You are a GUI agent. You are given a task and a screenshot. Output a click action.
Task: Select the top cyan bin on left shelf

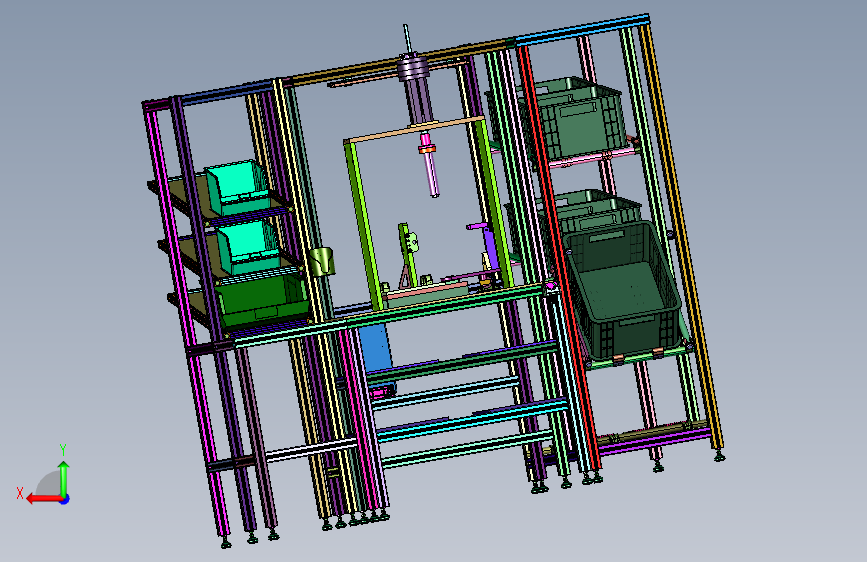(x=238, y=187)
